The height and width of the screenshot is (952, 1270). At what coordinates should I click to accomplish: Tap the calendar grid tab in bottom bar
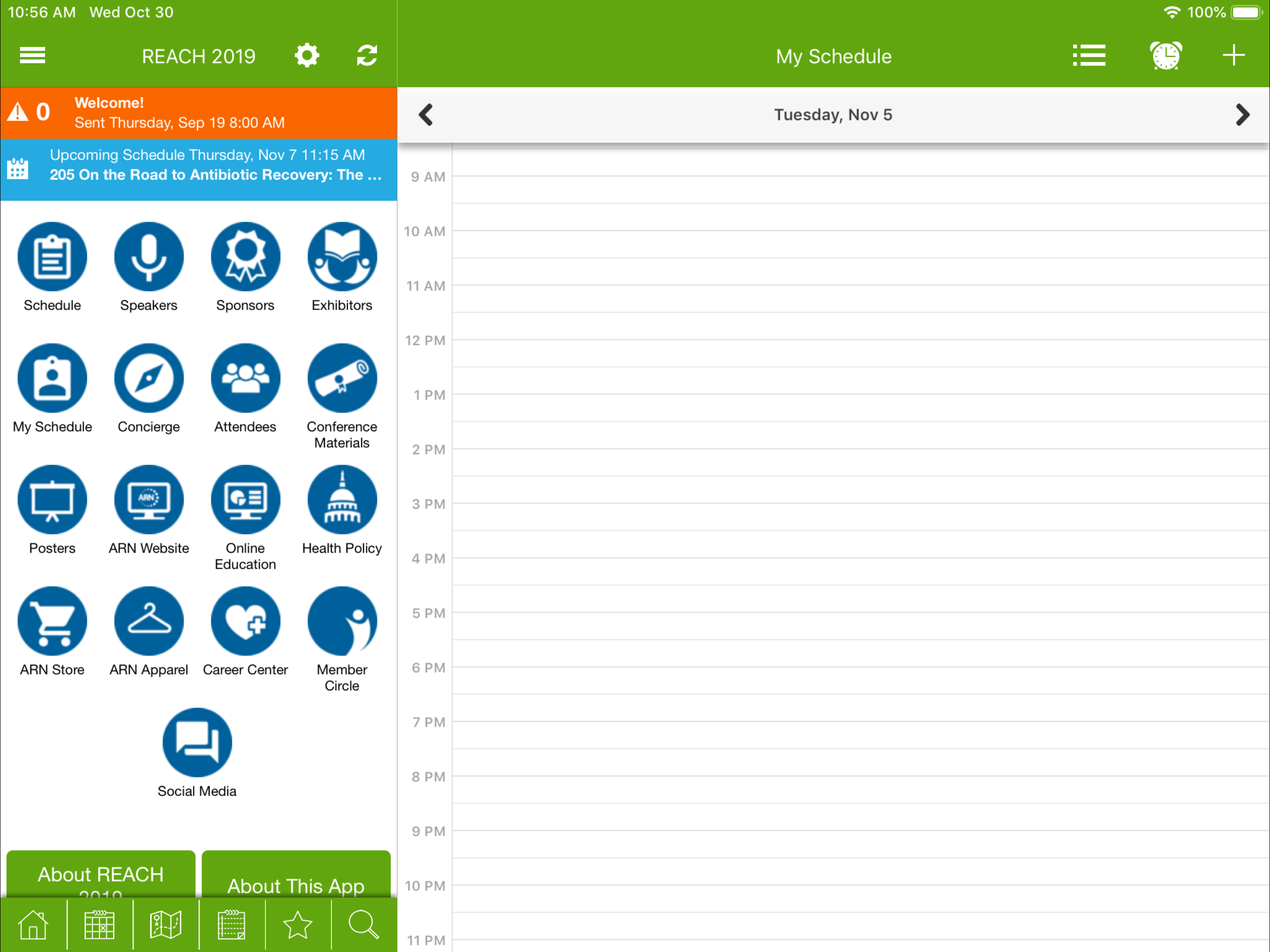pyautogui.click(x=99, y=925)
